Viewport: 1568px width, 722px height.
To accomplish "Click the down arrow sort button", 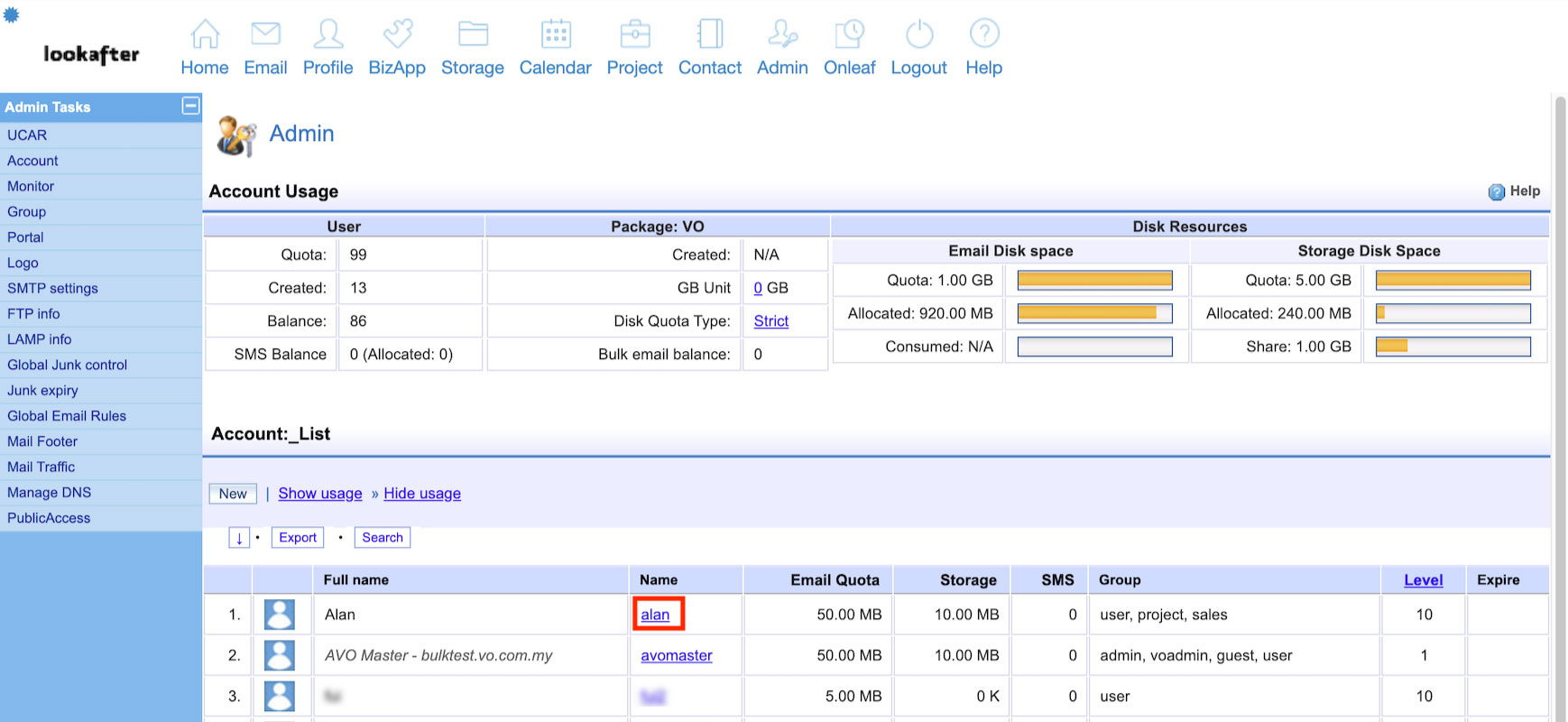I will 239,538.
